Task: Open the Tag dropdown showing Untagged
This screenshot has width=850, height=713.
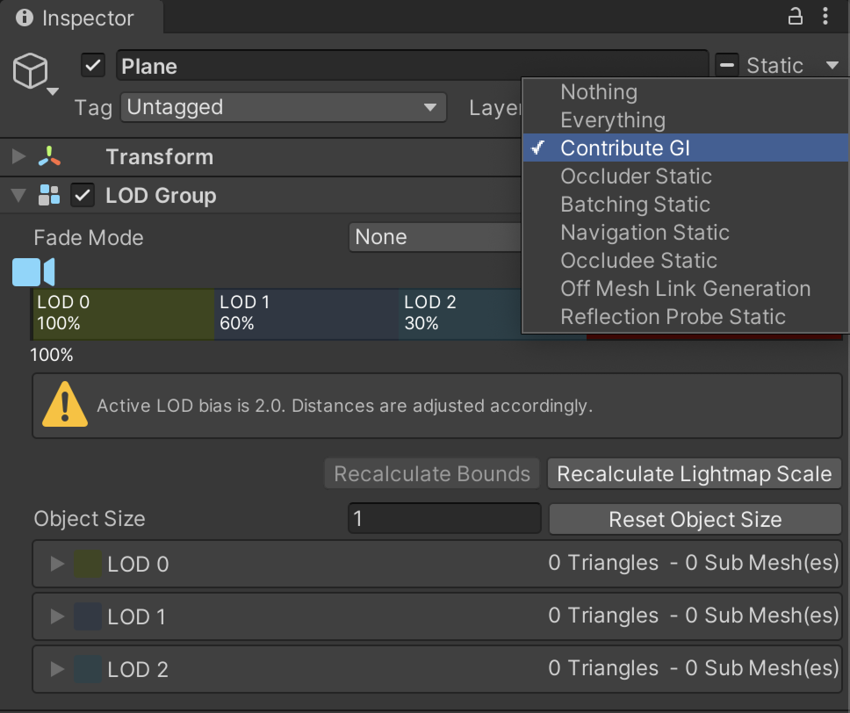Action: (283, 107)
